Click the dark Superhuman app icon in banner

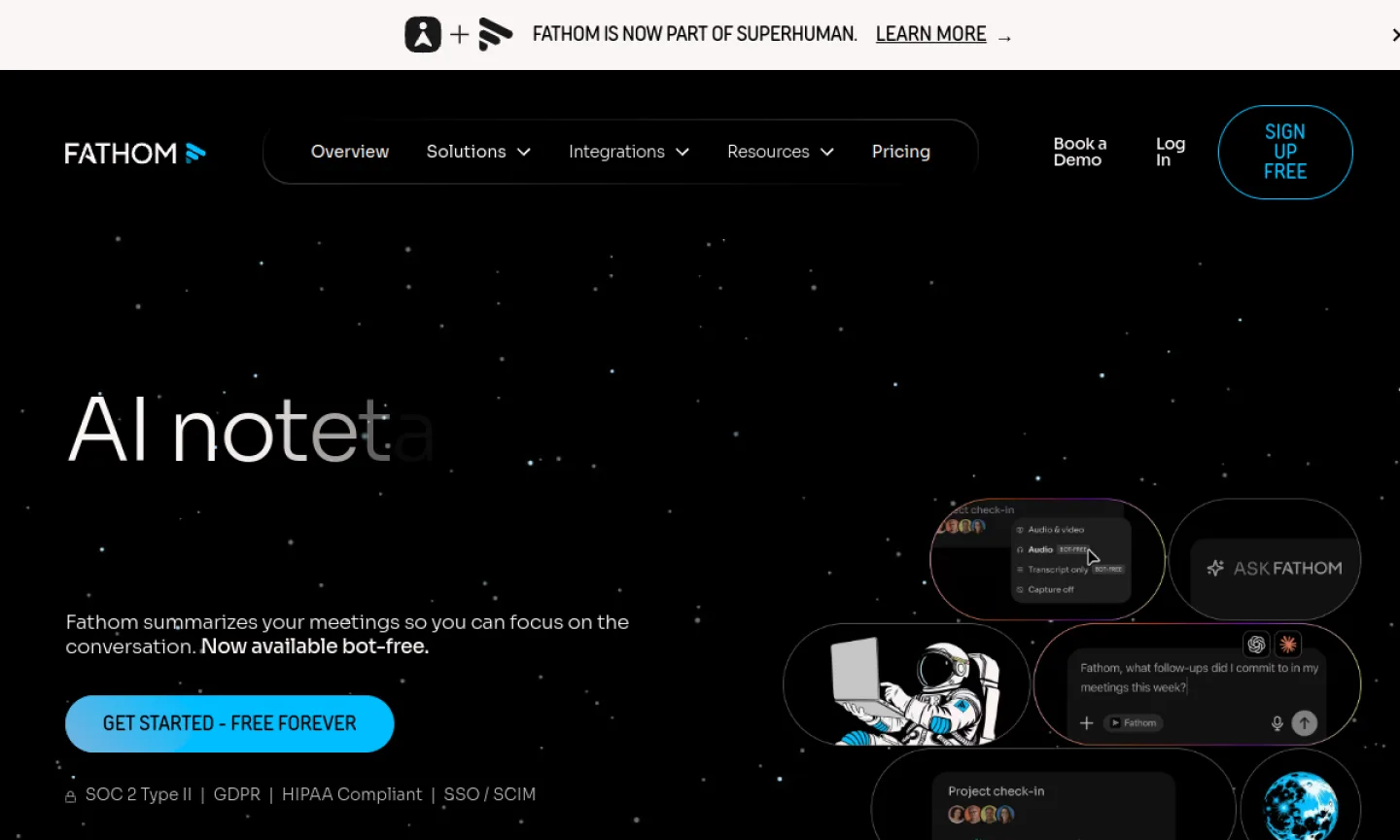coord(423,34)
